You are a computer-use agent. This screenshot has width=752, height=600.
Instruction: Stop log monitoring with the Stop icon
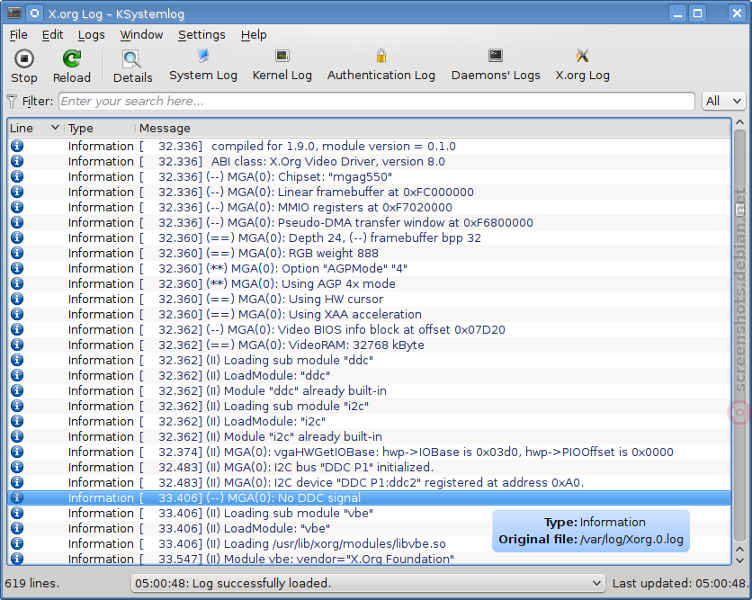click(x=24, y=66)
